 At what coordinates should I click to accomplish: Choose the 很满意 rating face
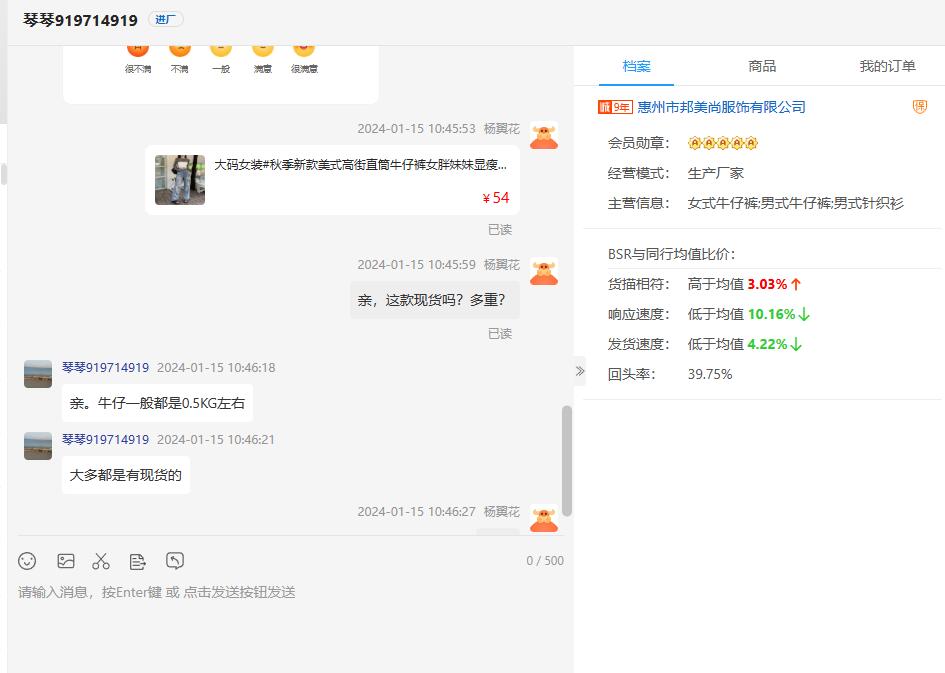pyautogui.click(x=304, y=52)
